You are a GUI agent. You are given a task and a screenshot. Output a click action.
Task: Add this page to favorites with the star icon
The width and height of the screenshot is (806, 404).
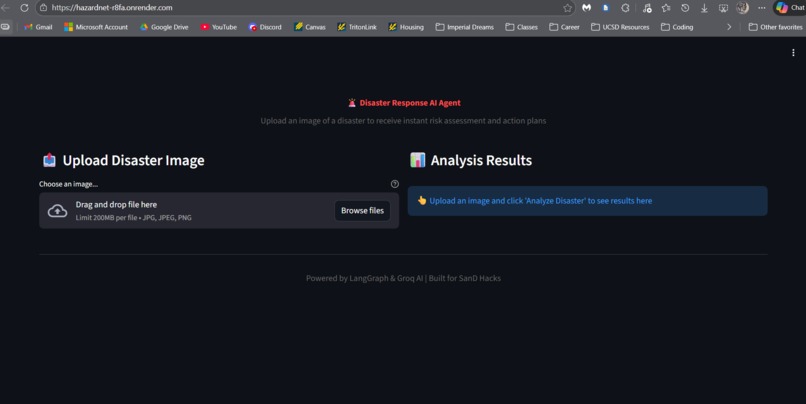click(x=567, y=8)
